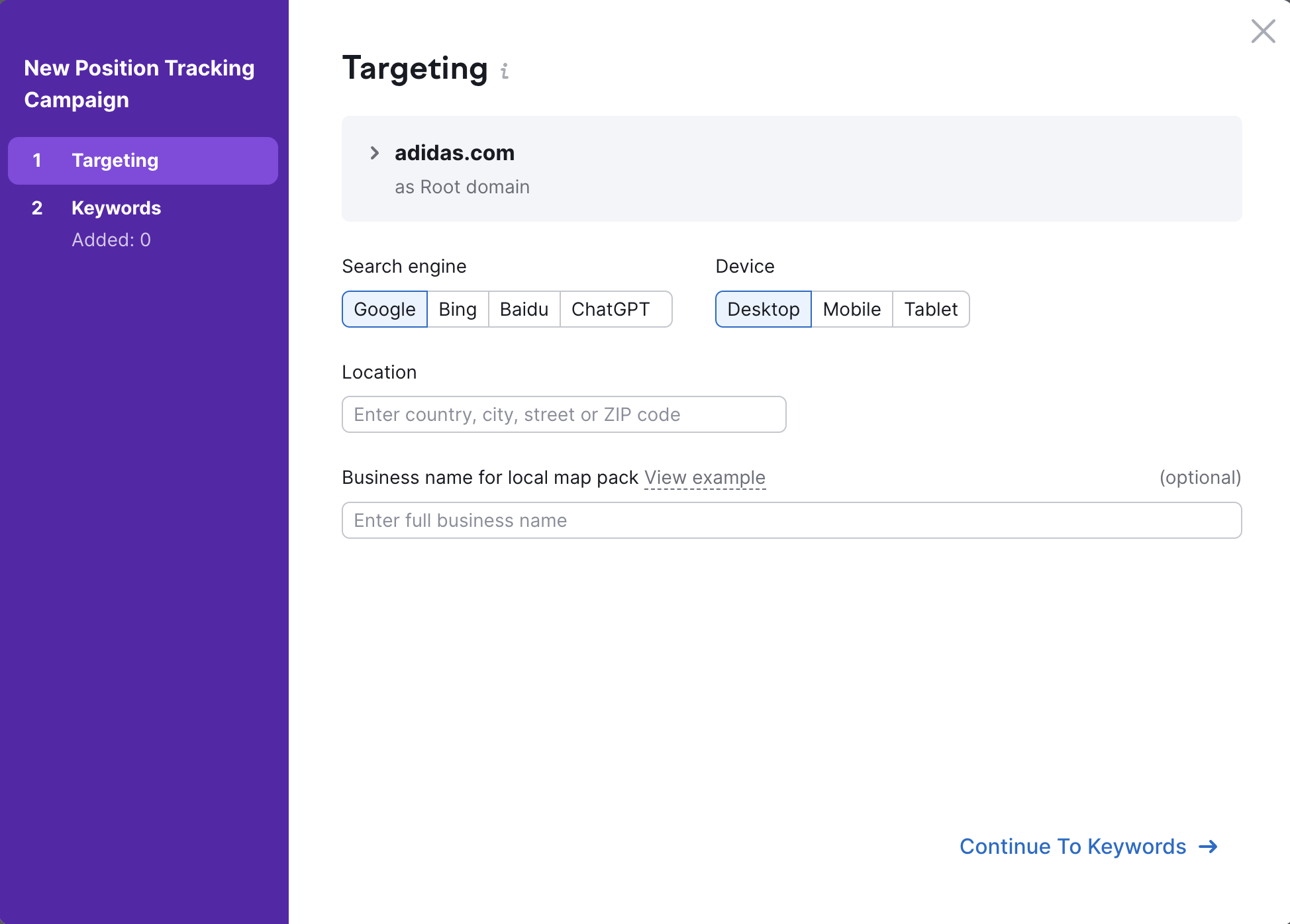The image size is (1290, 924).
Task: Select Desktop as the target device
Action: 763,309
